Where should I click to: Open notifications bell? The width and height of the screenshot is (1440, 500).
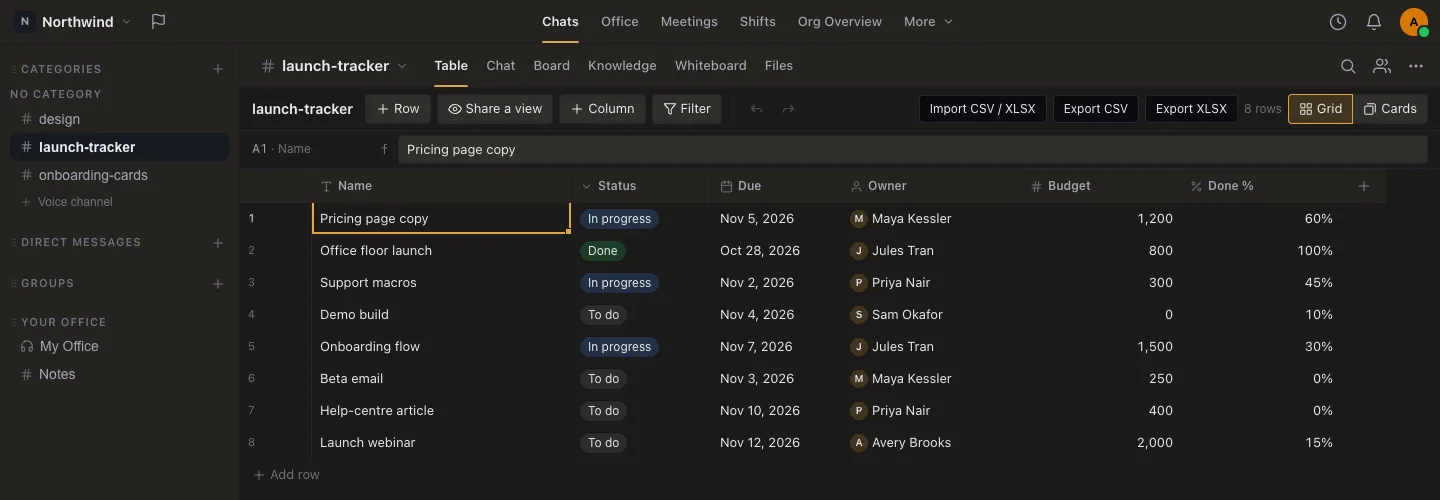click(x=1374, y=22)
